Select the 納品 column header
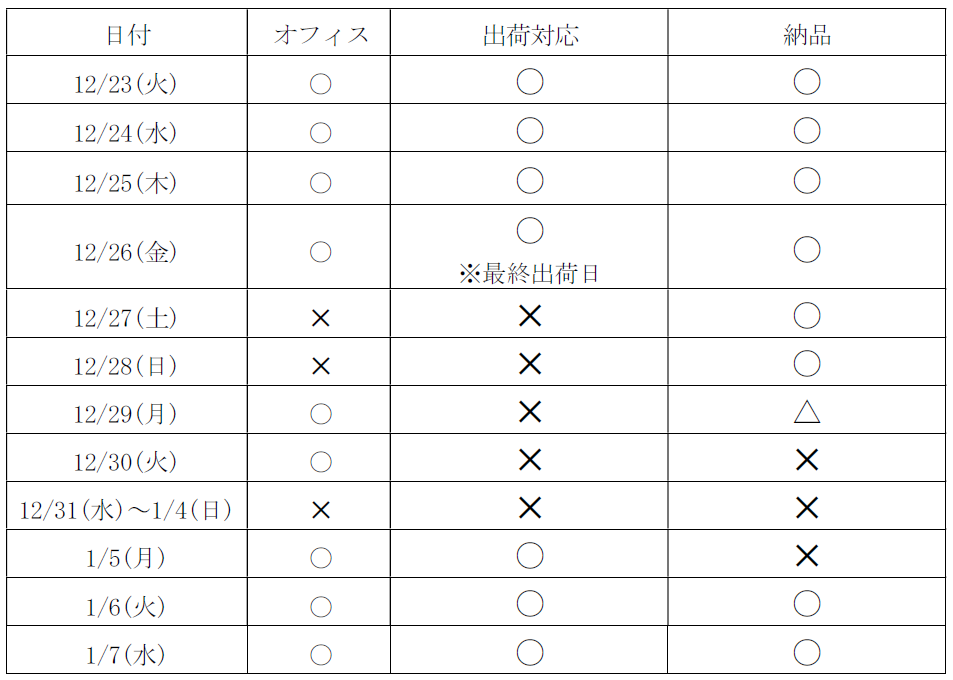 coord(806,36)
